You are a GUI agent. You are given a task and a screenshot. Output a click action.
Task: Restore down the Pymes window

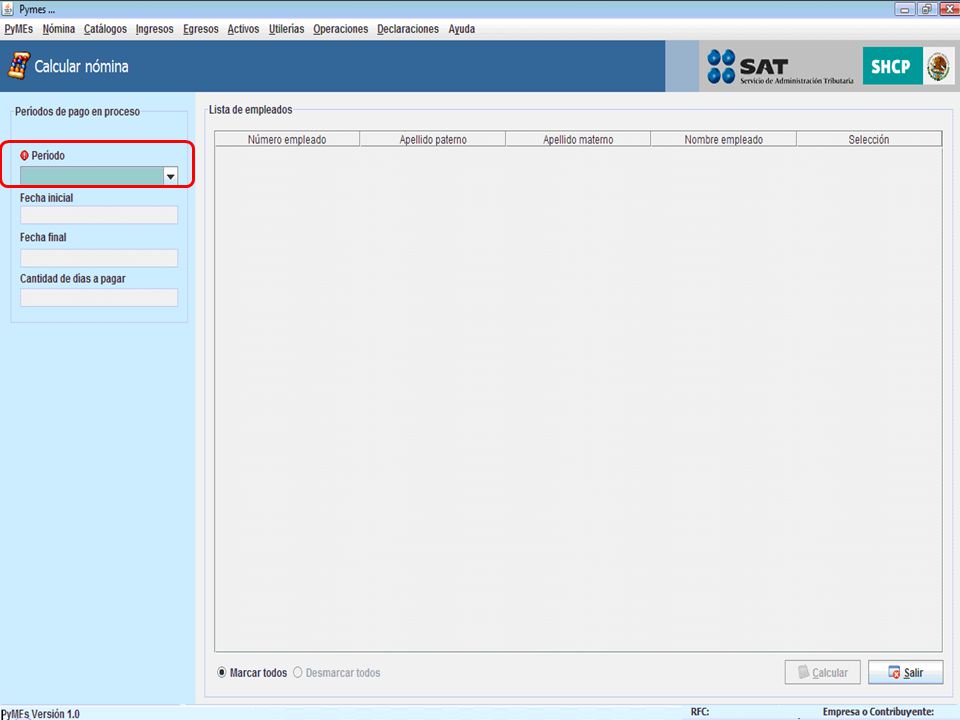927,9
